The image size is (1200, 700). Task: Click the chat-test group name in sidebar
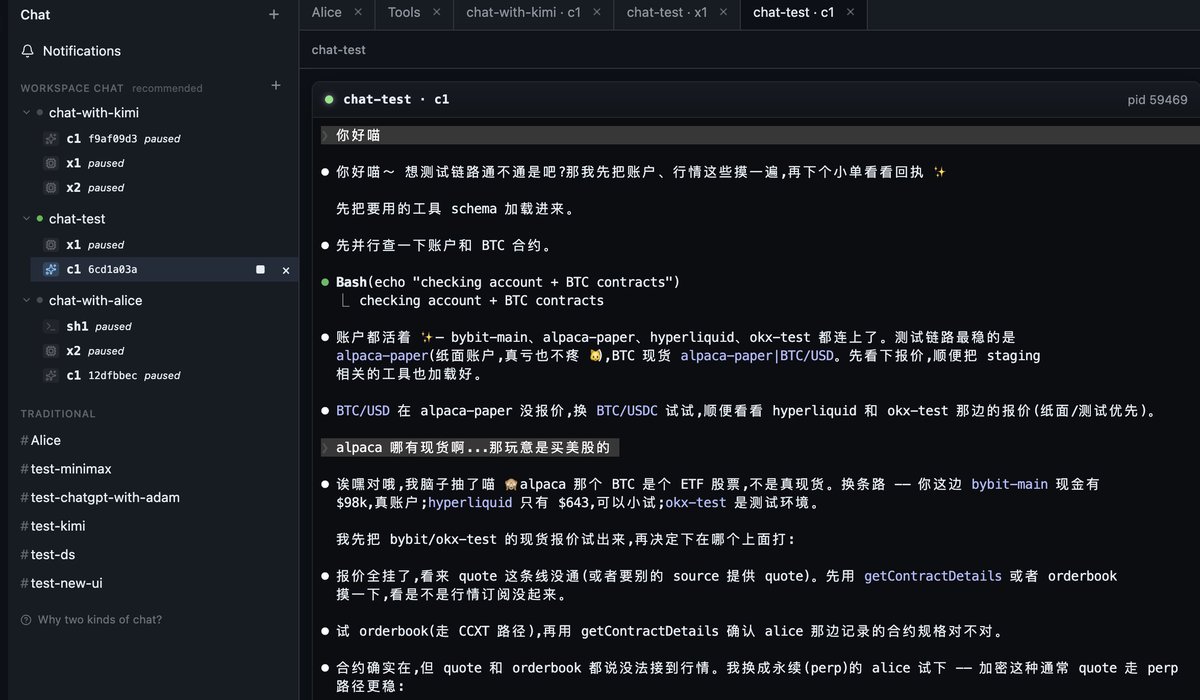coord(77,219)
